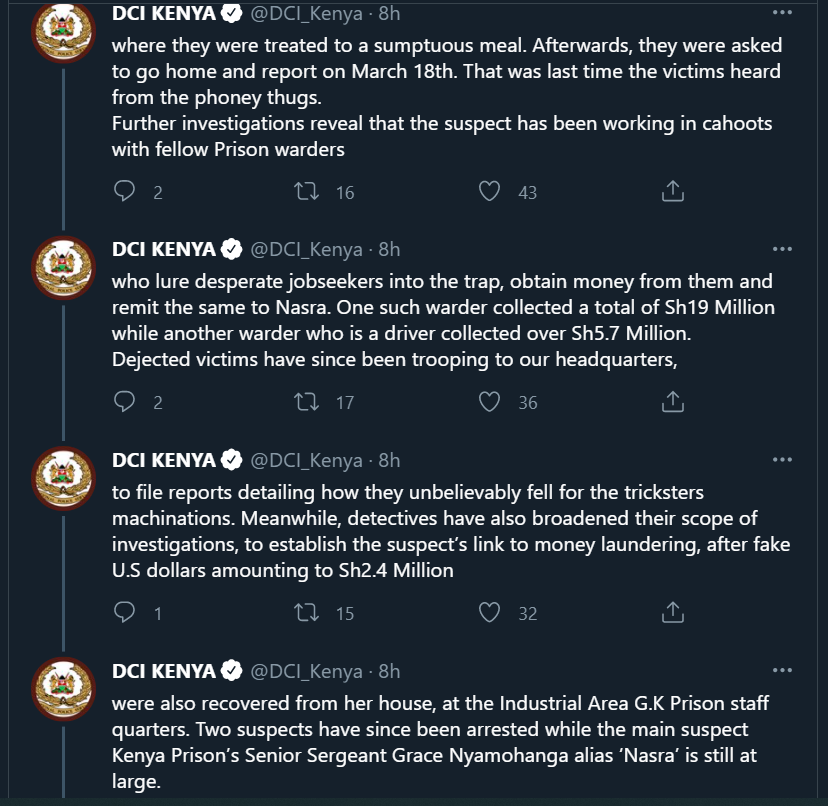Open more options on the last tweet

(783, 670)
